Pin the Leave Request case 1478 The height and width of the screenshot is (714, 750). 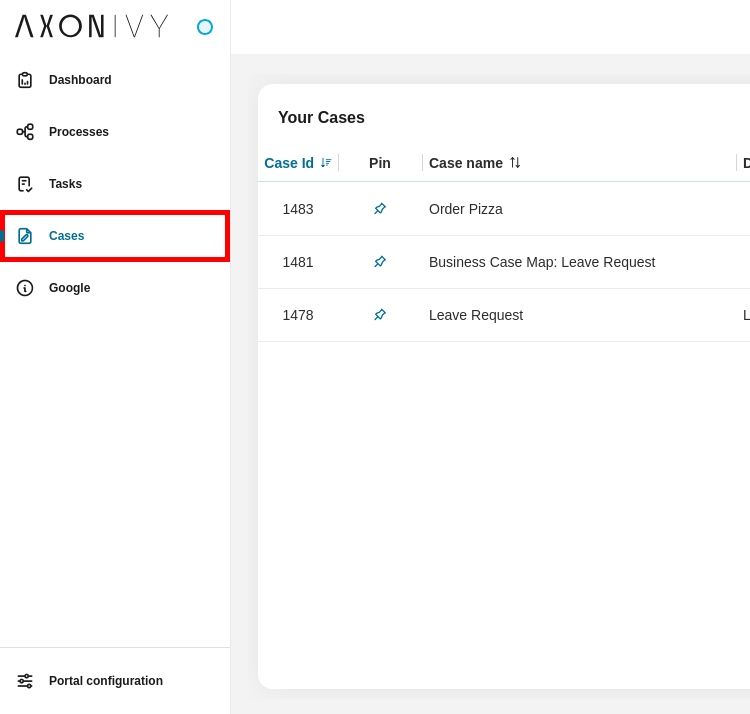pos(380,315)
